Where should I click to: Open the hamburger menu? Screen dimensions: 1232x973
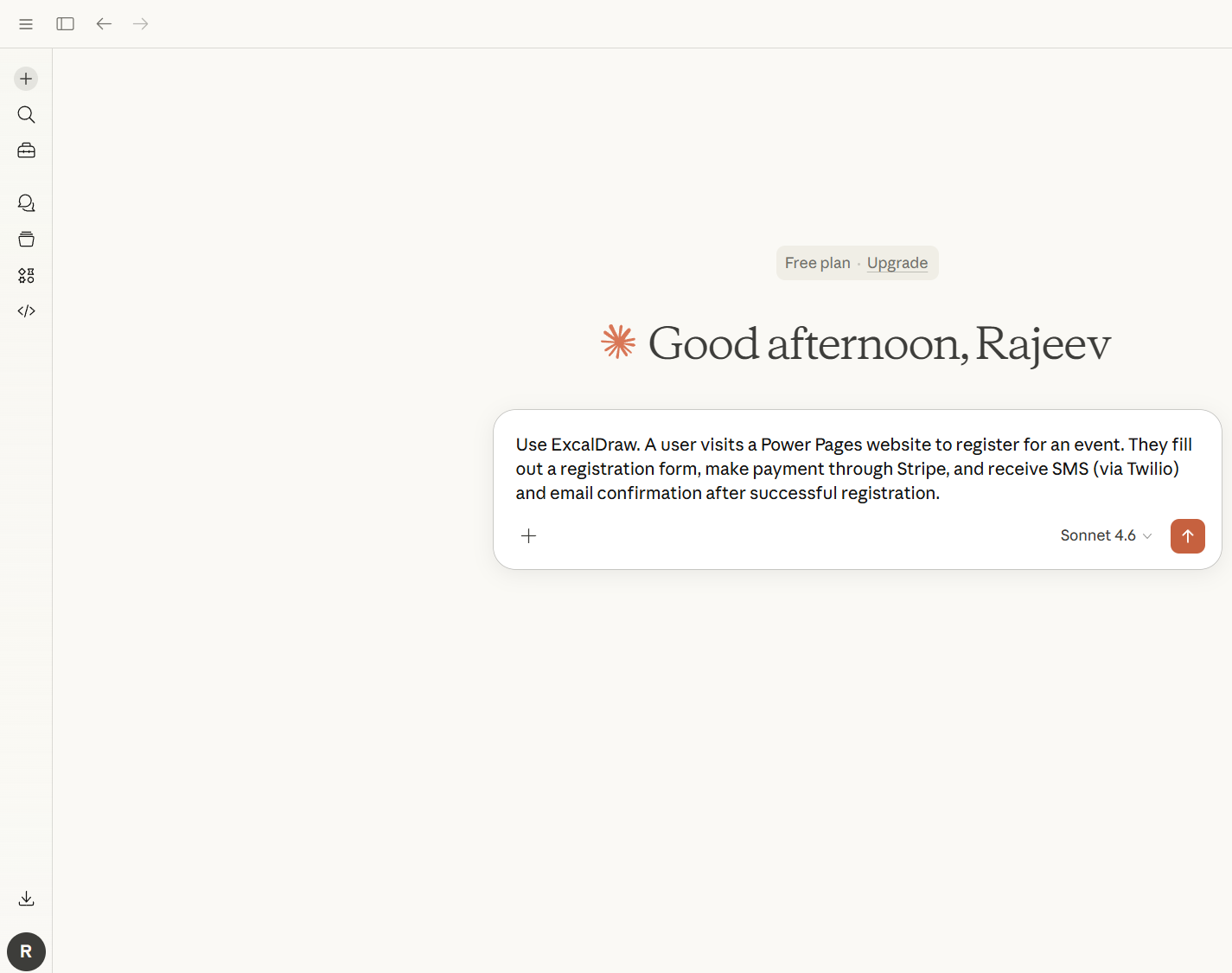26,24
